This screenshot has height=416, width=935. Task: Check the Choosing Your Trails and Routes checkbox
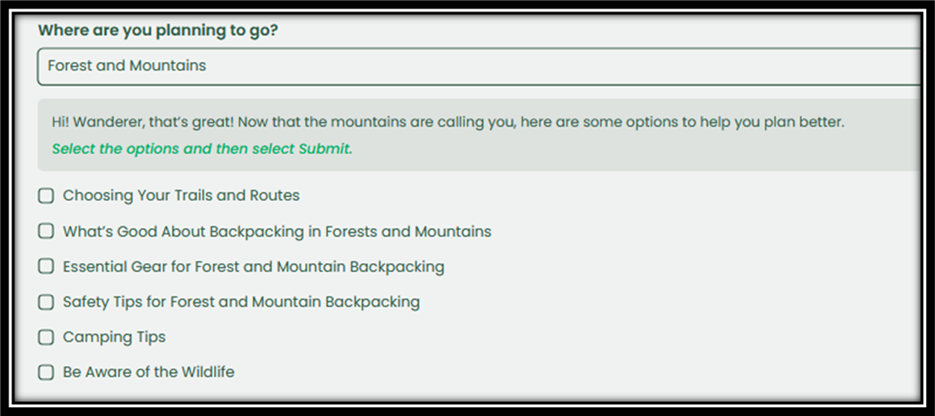click(x=46, y=196)
